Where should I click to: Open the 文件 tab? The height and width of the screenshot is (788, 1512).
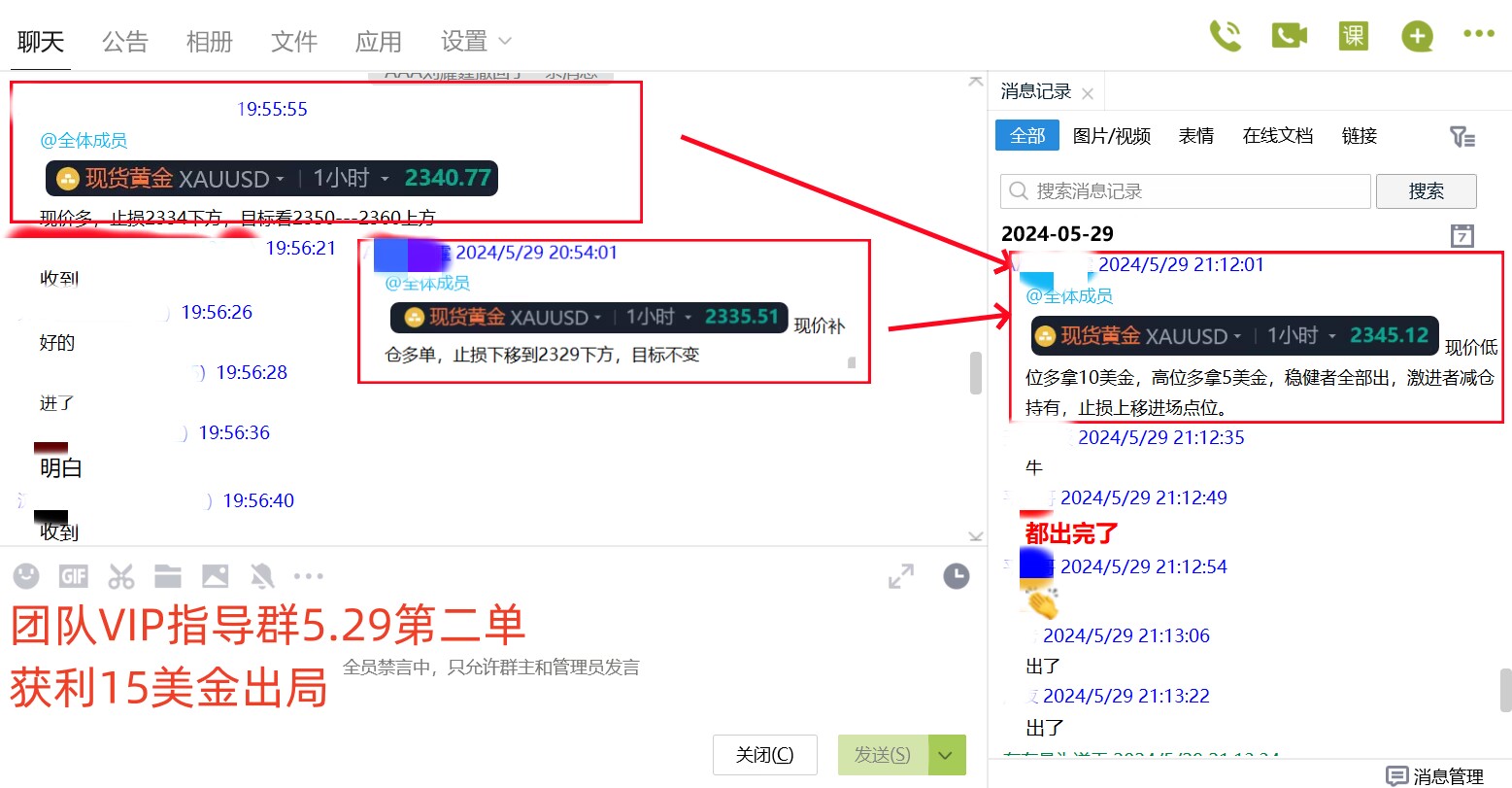pyautogui.click(x=294, y=42)
